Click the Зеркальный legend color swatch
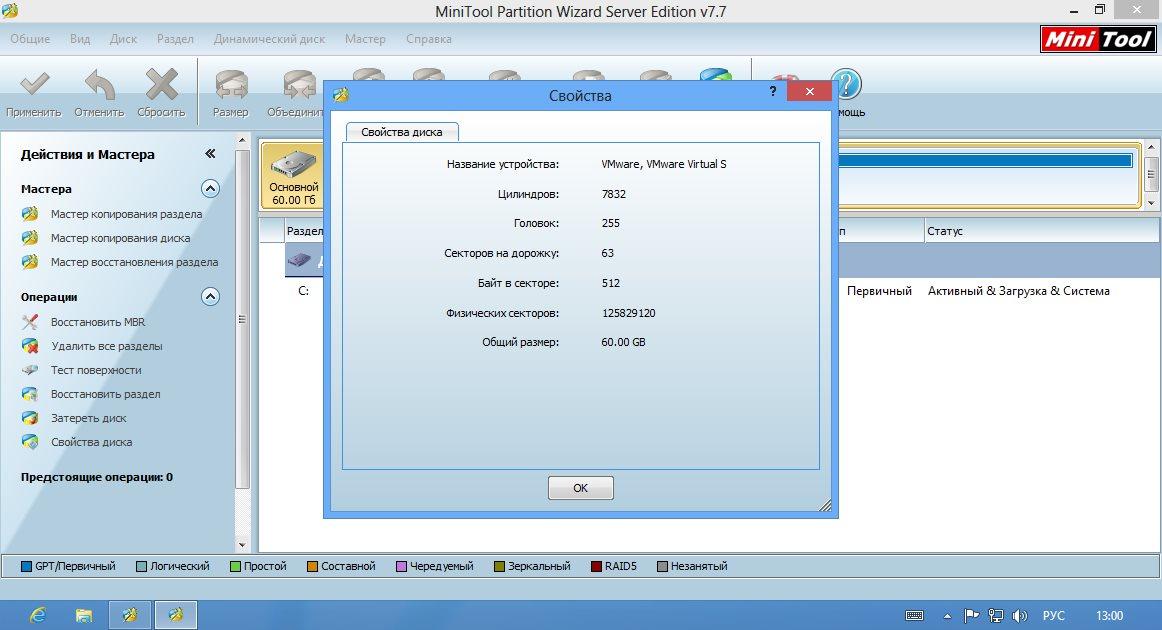1162x630 pixels. pyautogui.click(x=499, y=566)
